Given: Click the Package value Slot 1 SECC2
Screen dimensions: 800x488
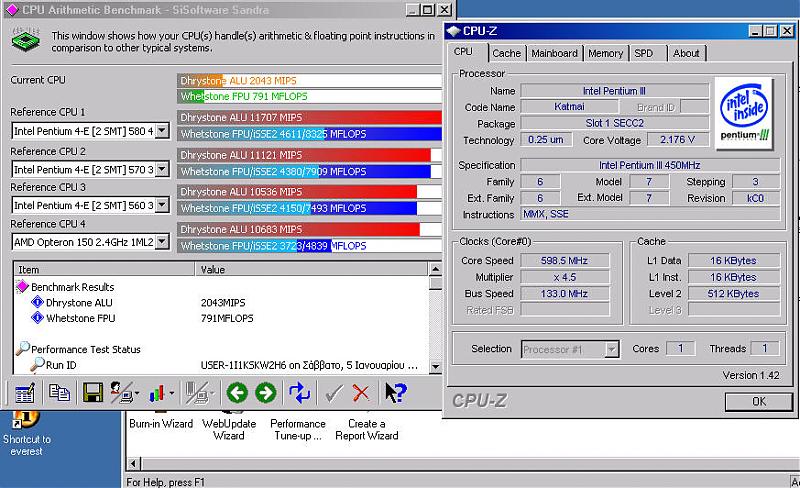Looking at the screenshot, I should pyautogui.click(x=614, y=123).
